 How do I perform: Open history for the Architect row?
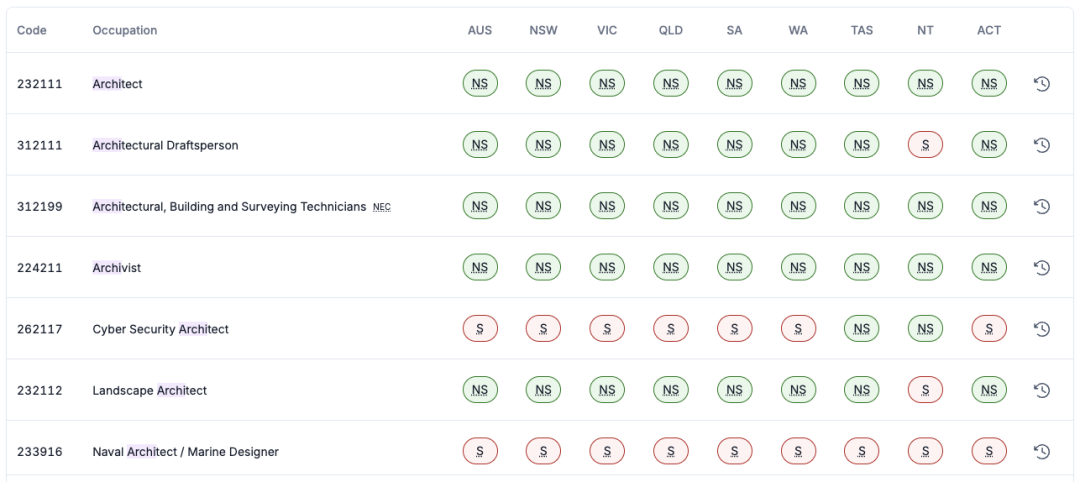coord(1041,84)
